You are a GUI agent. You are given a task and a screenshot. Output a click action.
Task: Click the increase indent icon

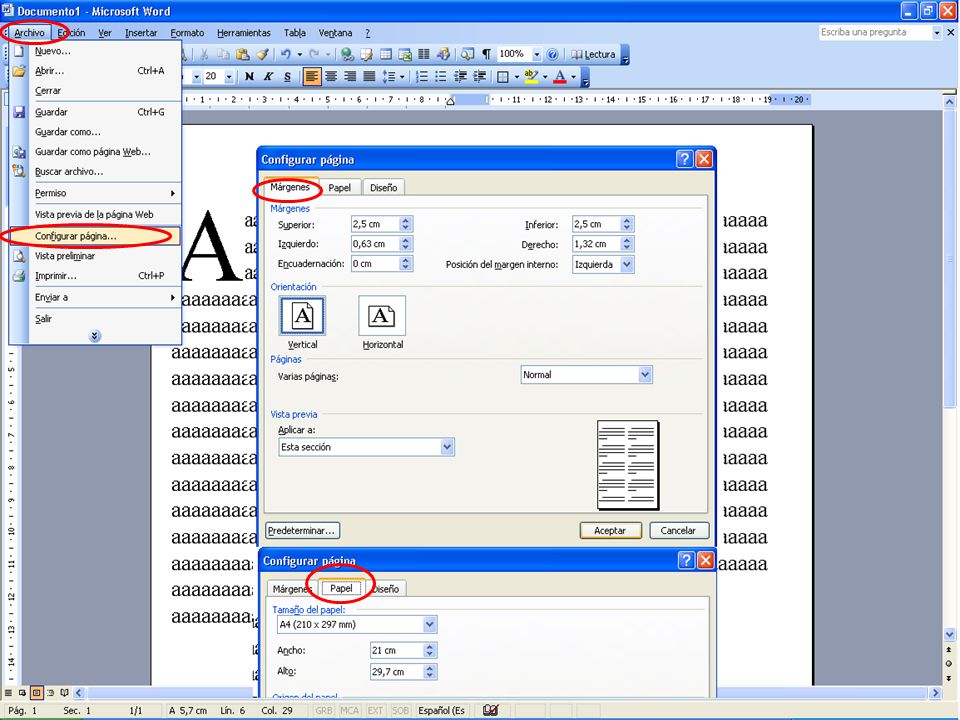[479, 77]
